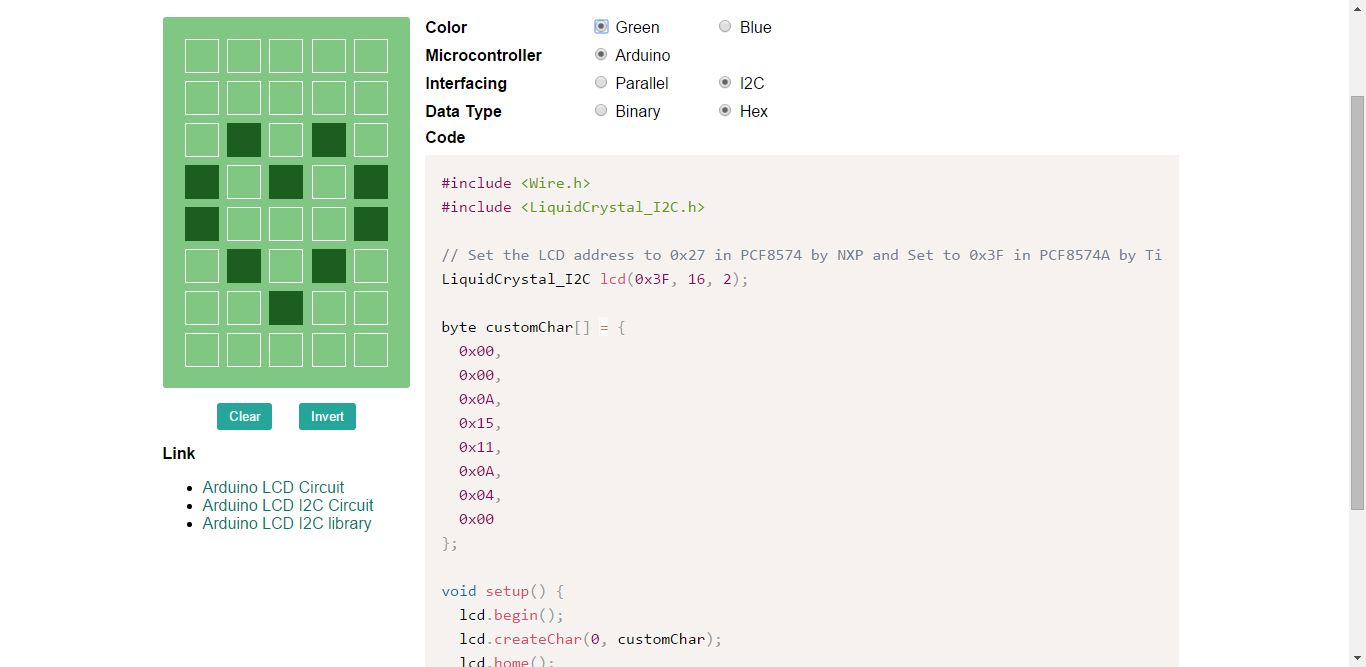Turn off the dark pixel in row 3, column 2
Image resolution: width=1366 pixels, height=667 pixels.
click(x=244, y=140)
